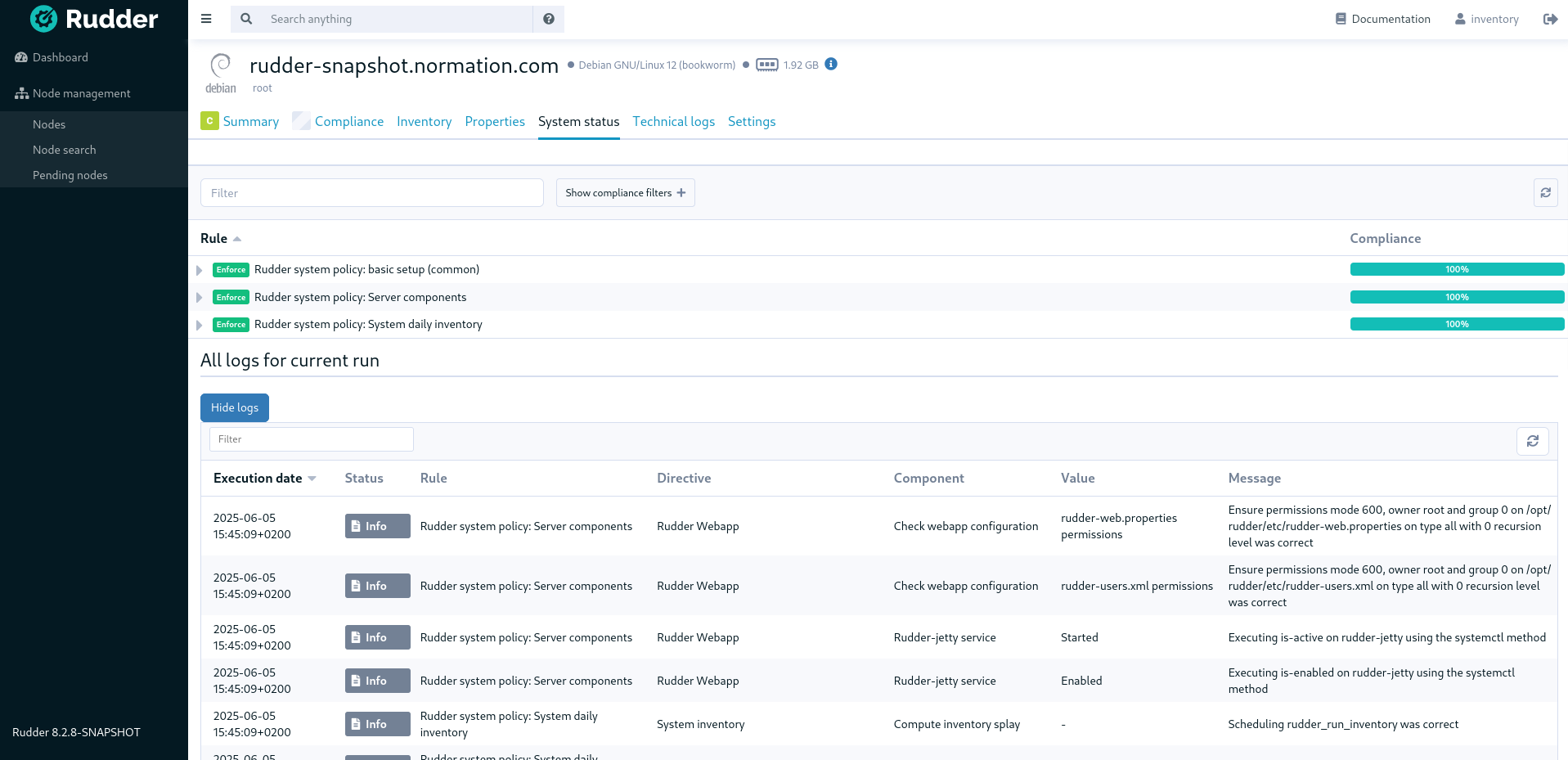Sort logs by Execution date
Screen dimensions: 1568x760
tap(264, 478)
